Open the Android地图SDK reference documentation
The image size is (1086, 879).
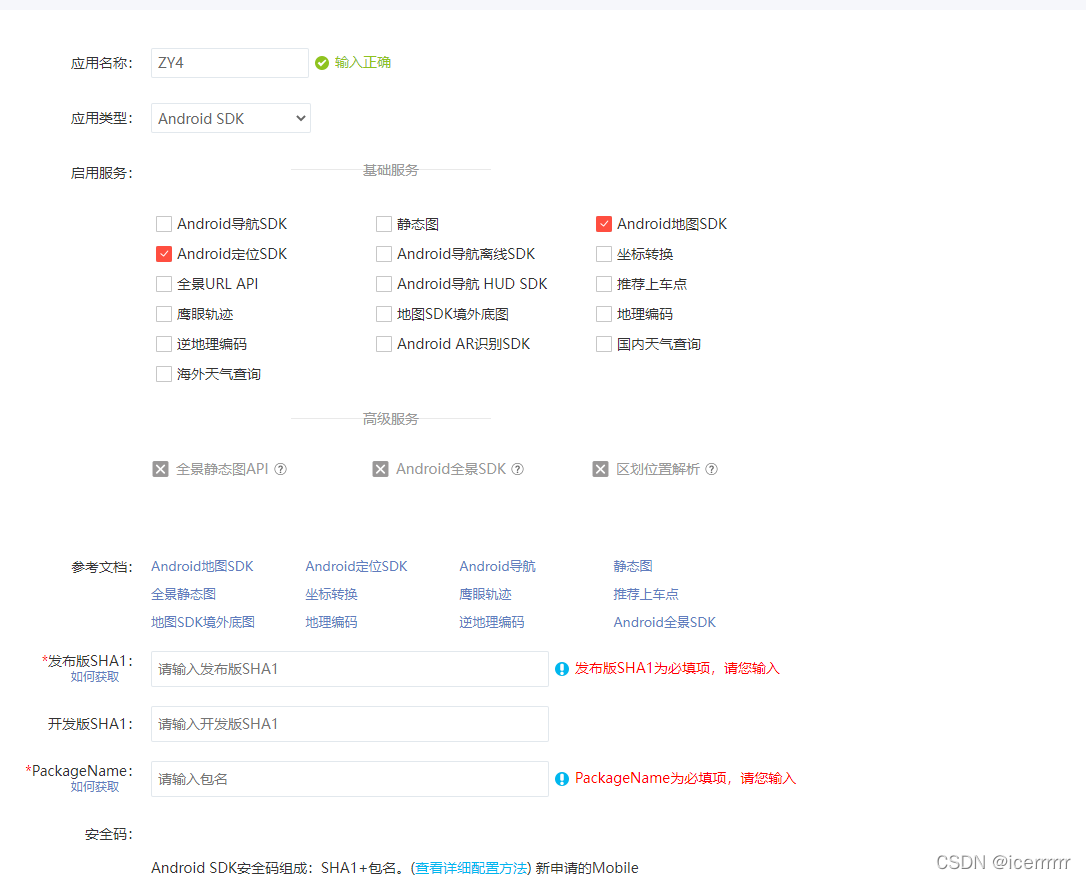tap(201, 566)
